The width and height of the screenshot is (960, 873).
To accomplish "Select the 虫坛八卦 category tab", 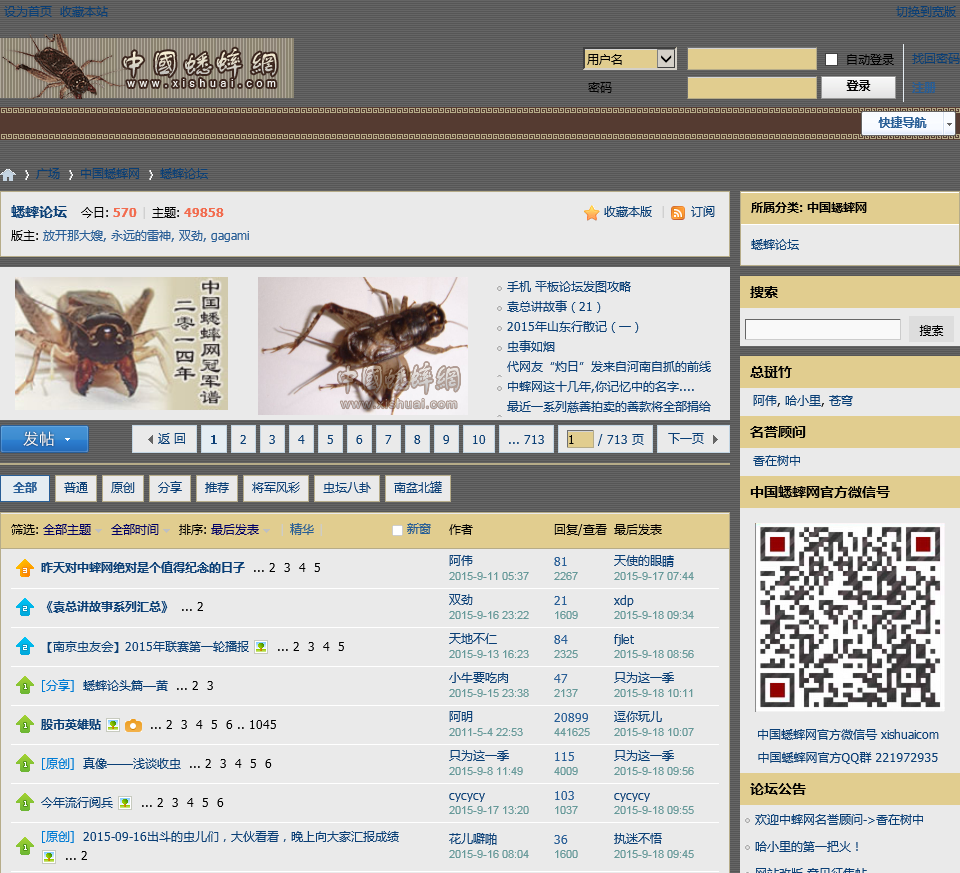I will click(347, 488).
